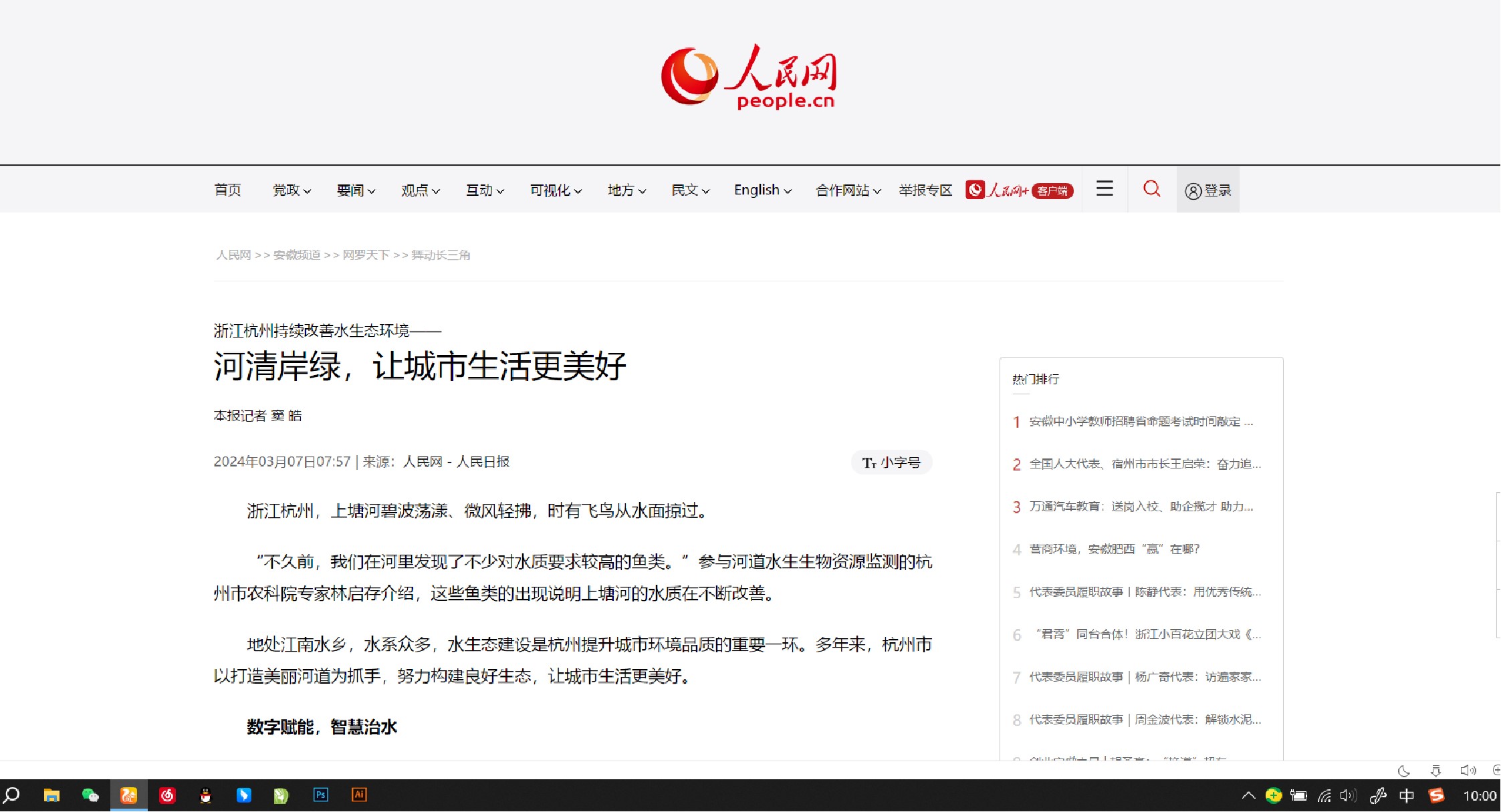The image size is (1501, 812).
Task: Toggle night mode moon icon
Action: [x=1403, y=771]
